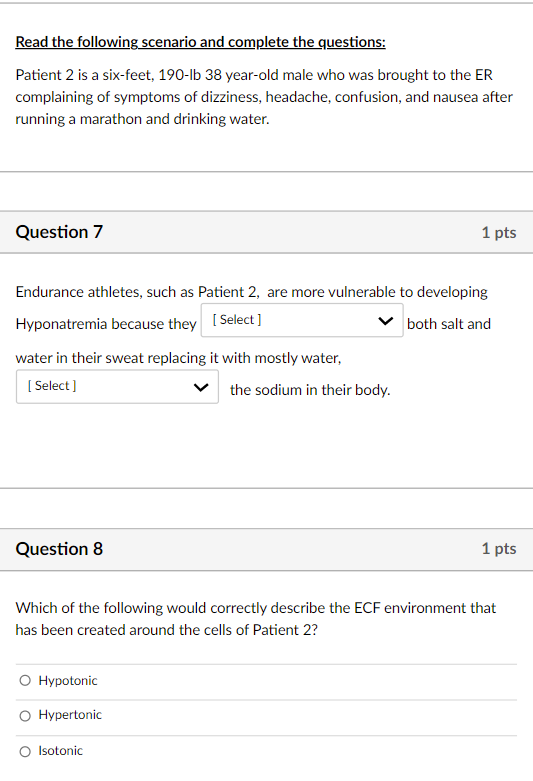This screenshot has width=533, height=781.
Task: Click the ECF environment question prompt
Action: pyautogui.click(x=256, y=619)
